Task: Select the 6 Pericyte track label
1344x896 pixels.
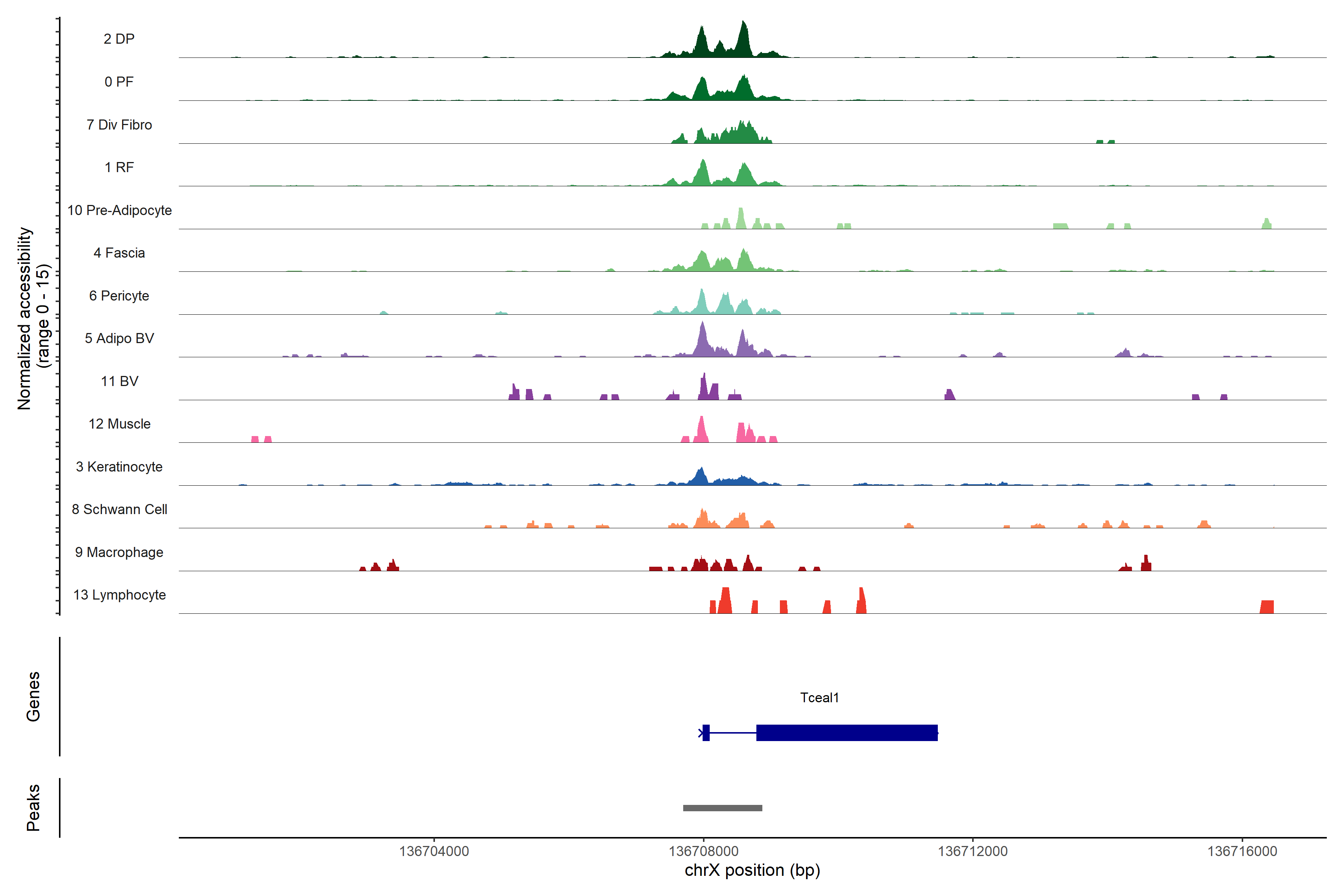Action: click(x=119, y=295)
